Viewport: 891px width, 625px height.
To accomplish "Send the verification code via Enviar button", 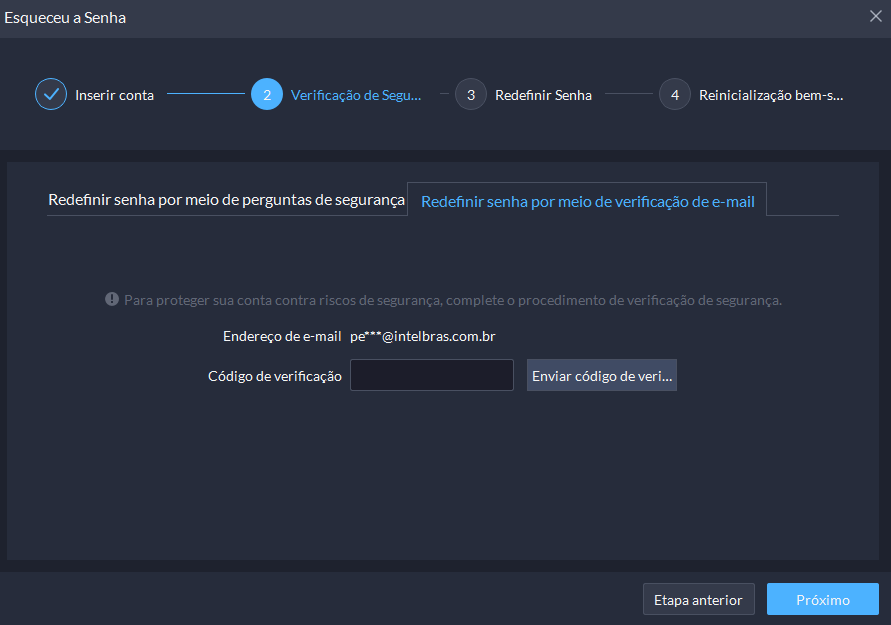I will point(602,375).
